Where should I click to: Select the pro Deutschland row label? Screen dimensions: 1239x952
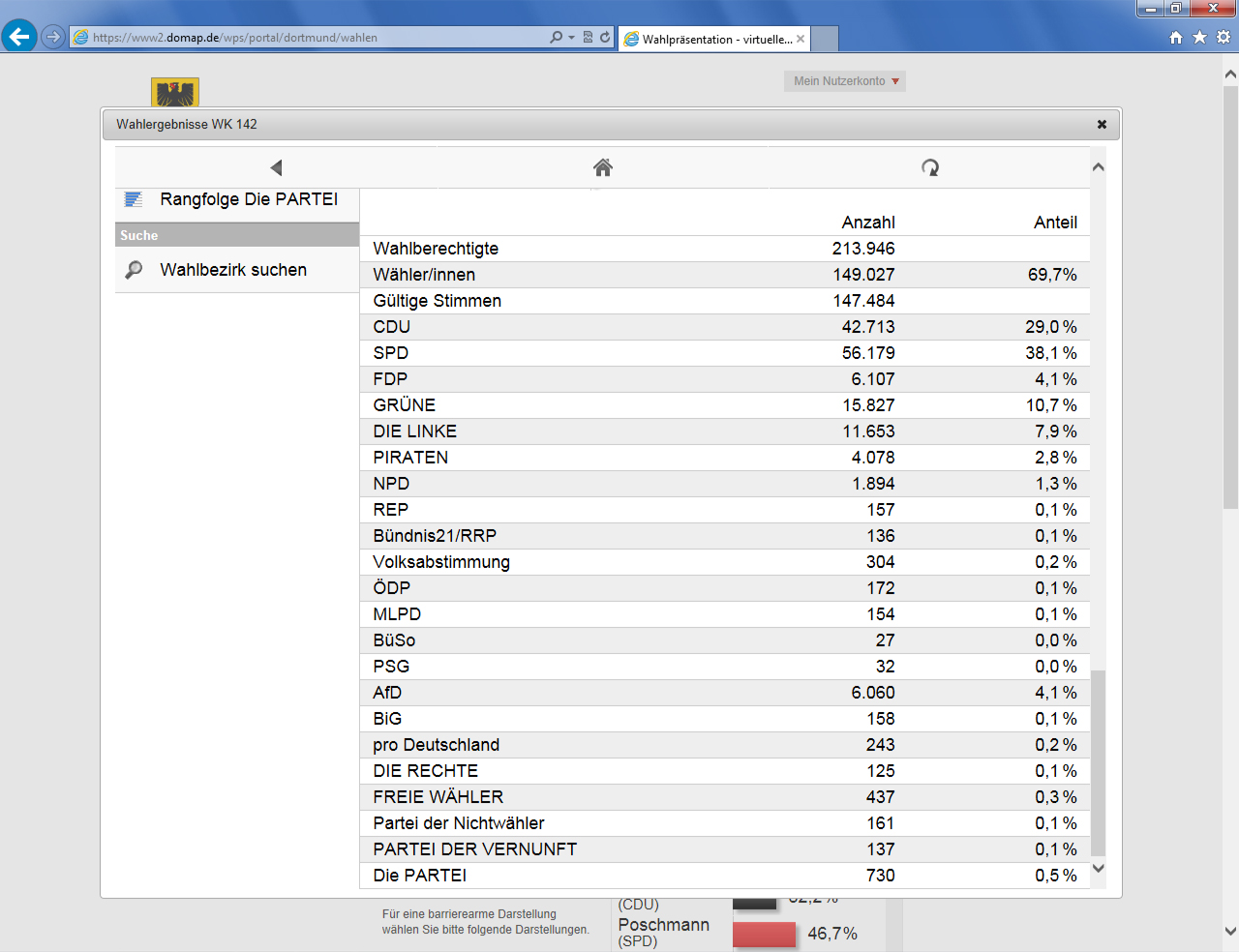tap(437, 745)
